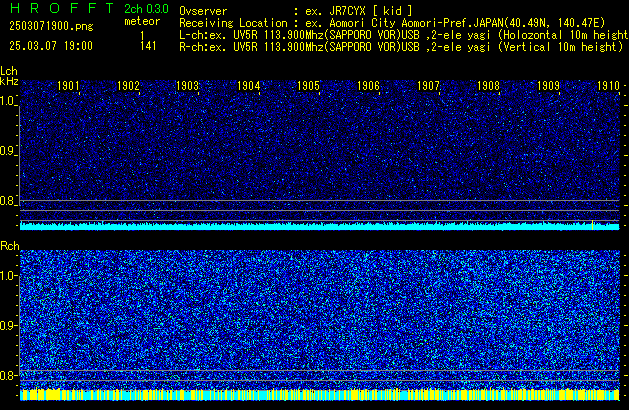Click the R-ch UV5R description line
This screenshot has height=410, width=629.
pyautogui.click(x=401, y=47)
